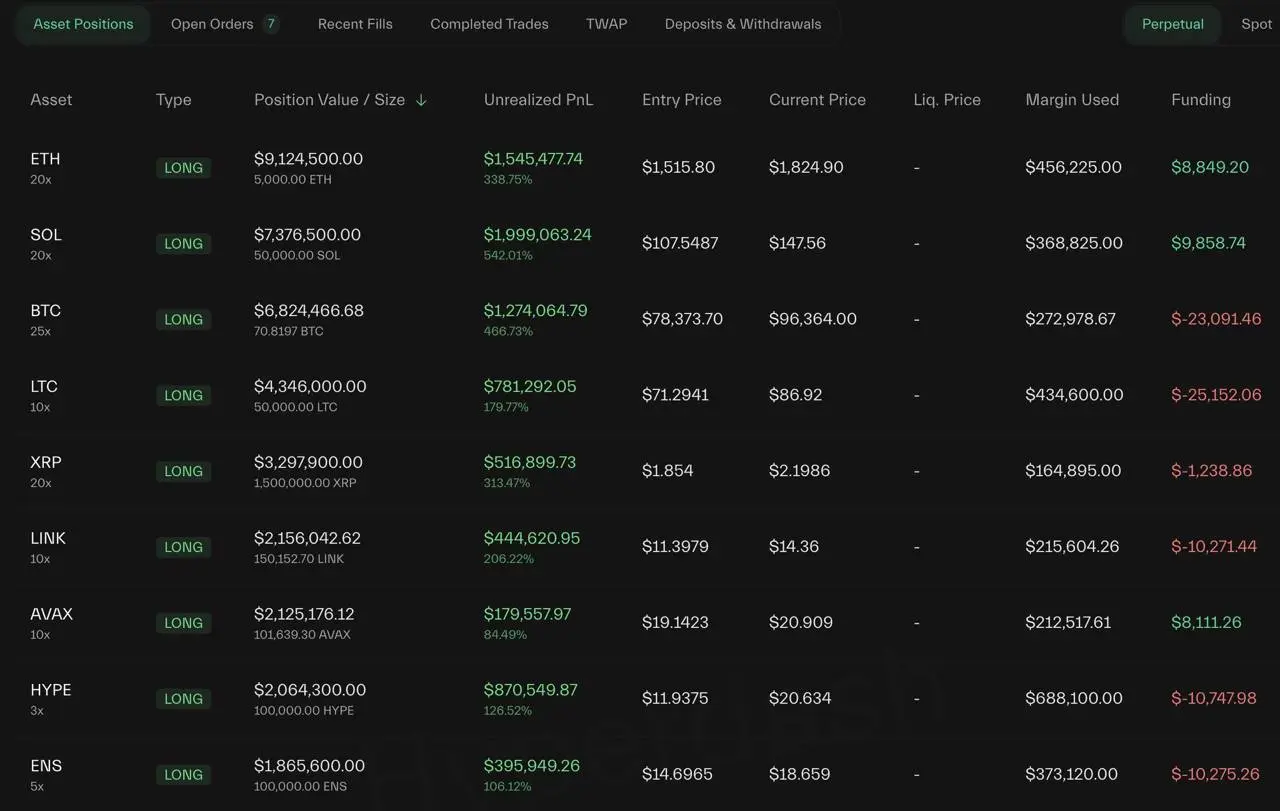Click HYPE margin used $688,100.00
Viewport: 1280px width, 811px height.
pos(1074,699)
